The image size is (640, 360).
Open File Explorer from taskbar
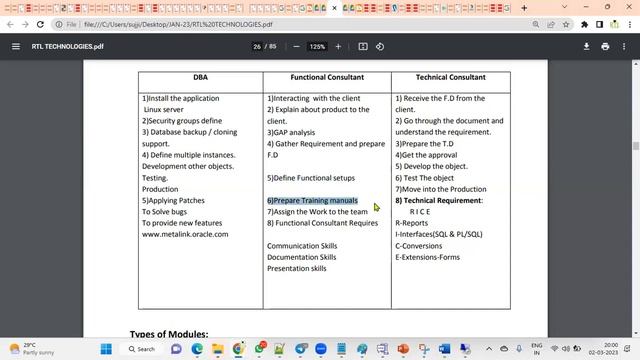click(x=218, y=349)
